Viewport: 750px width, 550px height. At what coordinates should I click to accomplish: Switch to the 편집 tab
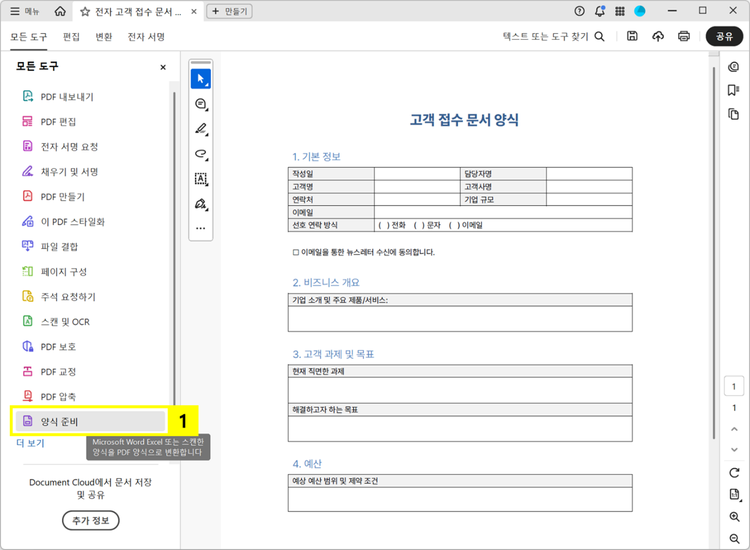pyautogui.click(x=71, y=37)
